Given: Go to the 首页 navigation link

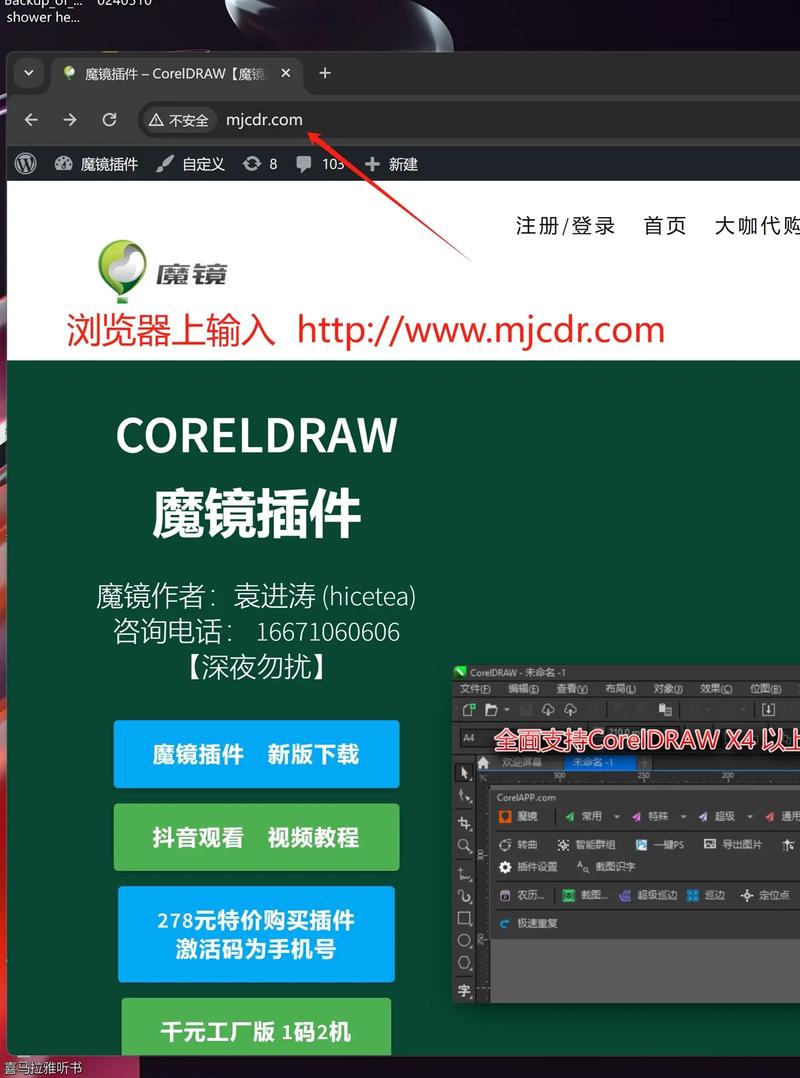Looking at the screenshot, I should tap(665, 226).
